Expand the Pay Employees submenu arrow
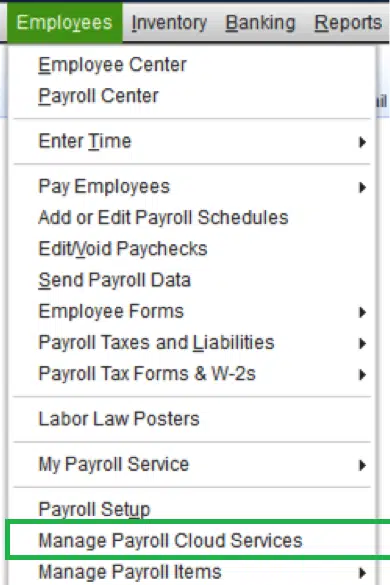390x585 pixels. point(362,187)
